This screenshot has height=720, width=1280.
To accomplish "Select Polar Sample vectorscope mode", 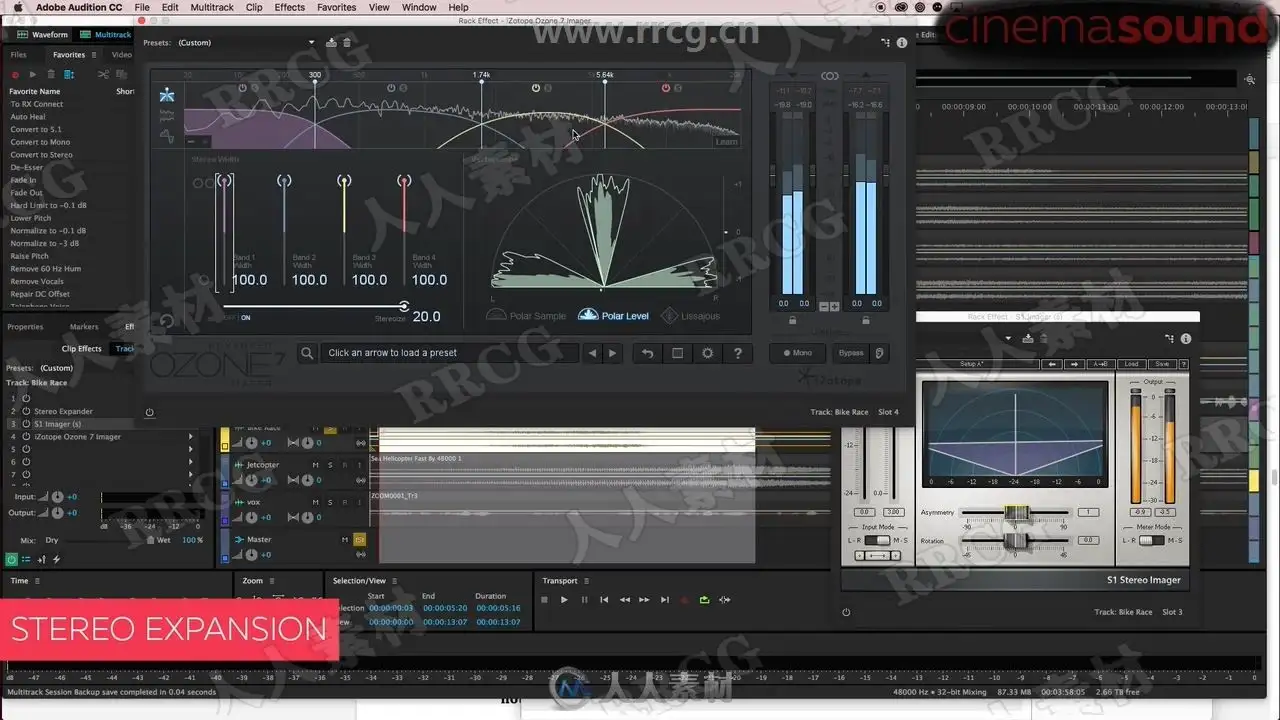I will [x=526, y=316].
